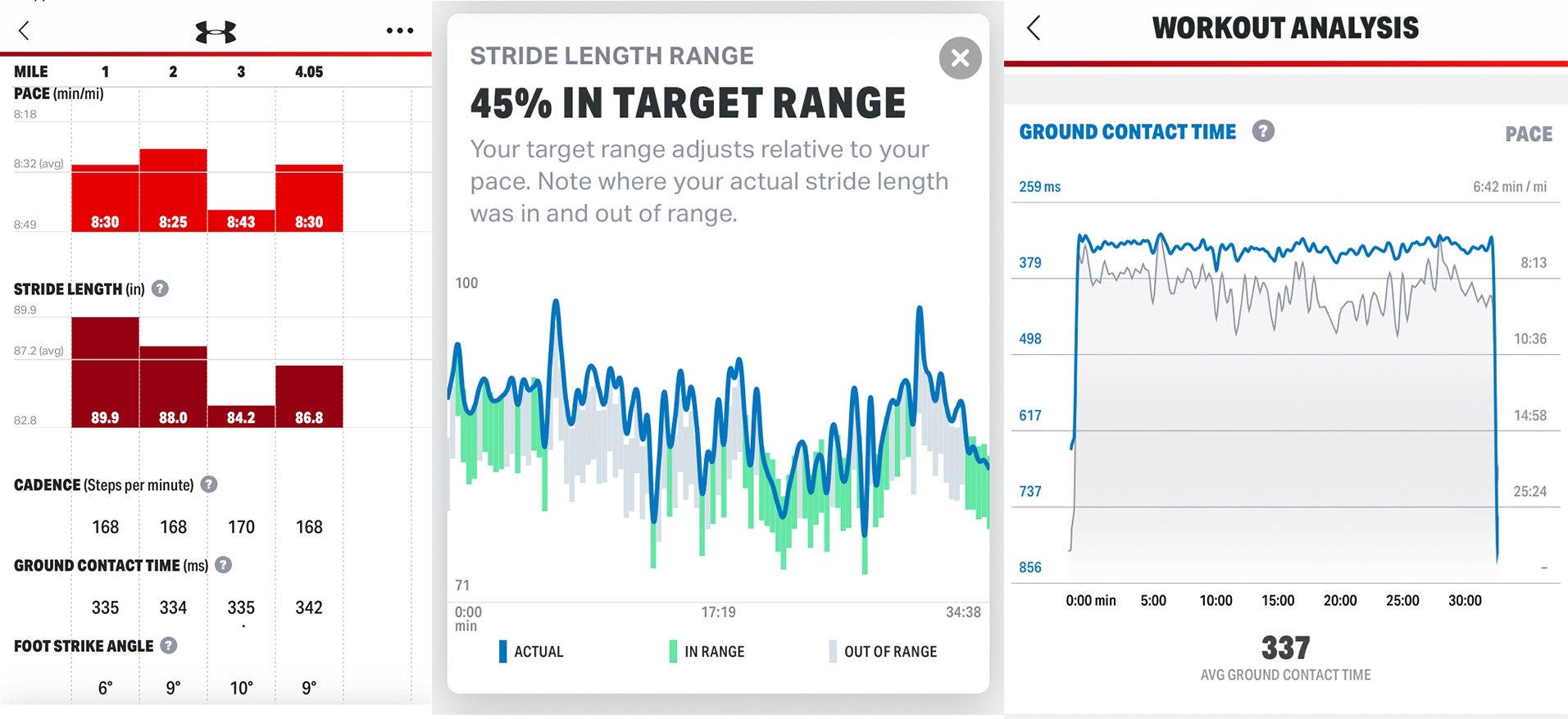Viewport: 1568px width, 719px height.
Task: Go back from Workout Analysis screen
Action: click(x=1034, y=28)
